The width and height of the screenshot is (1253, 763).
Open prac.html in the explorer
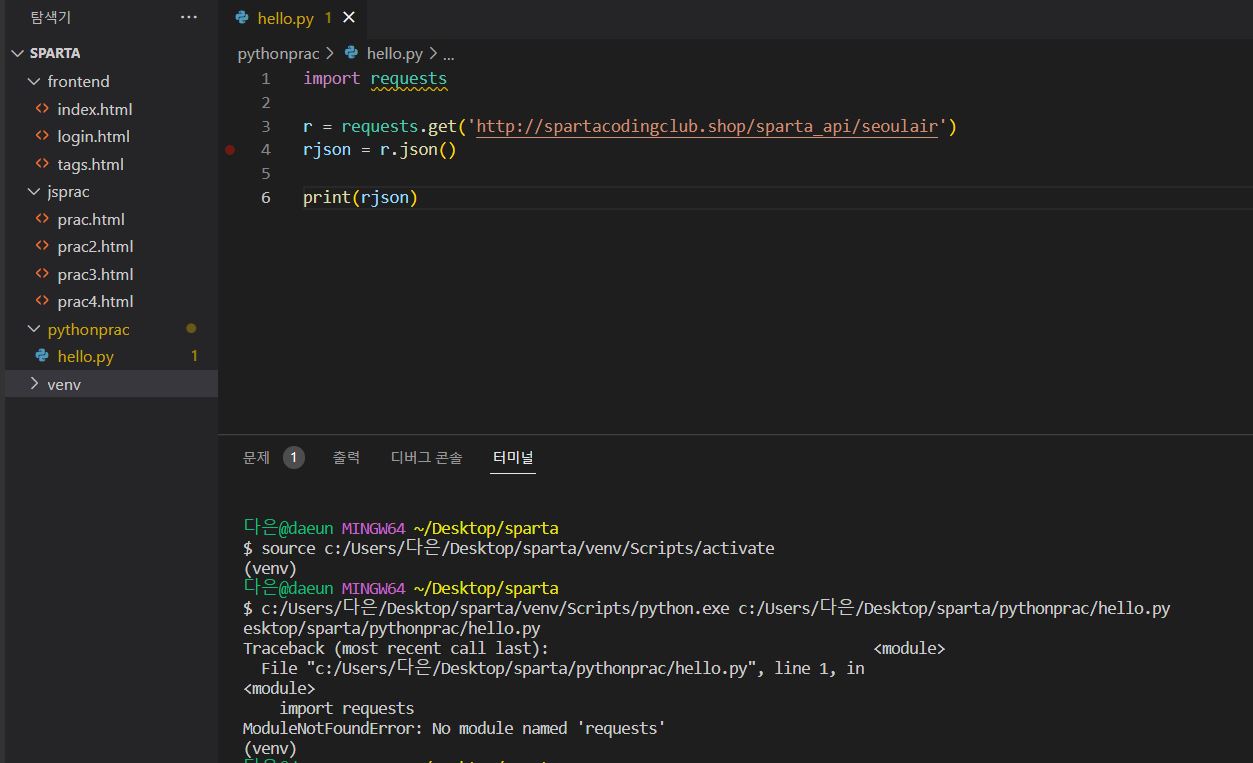click(x=91, y=219)
